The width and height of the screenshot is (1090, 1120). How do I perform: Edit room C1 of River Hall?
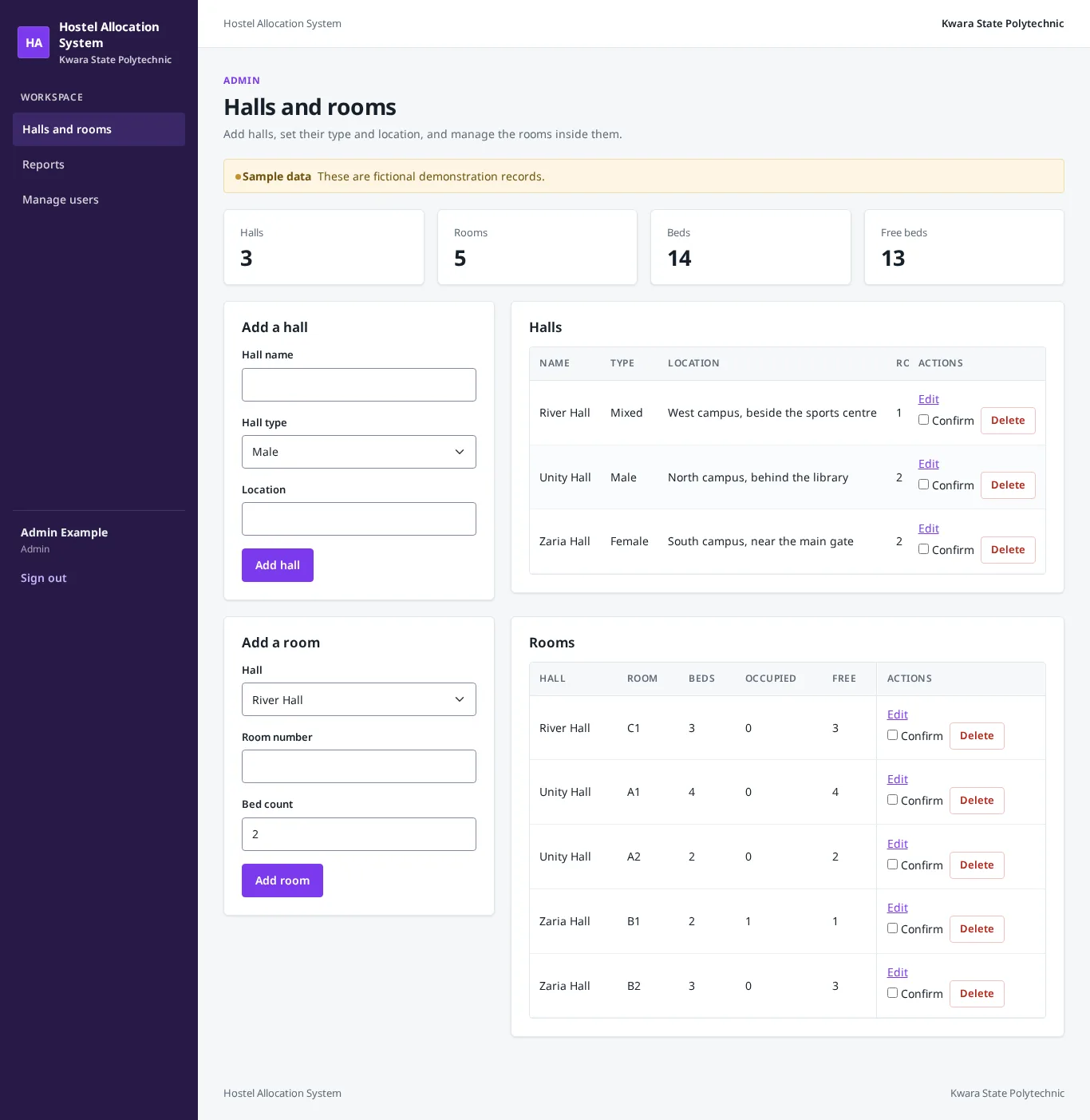click(898, 714)
